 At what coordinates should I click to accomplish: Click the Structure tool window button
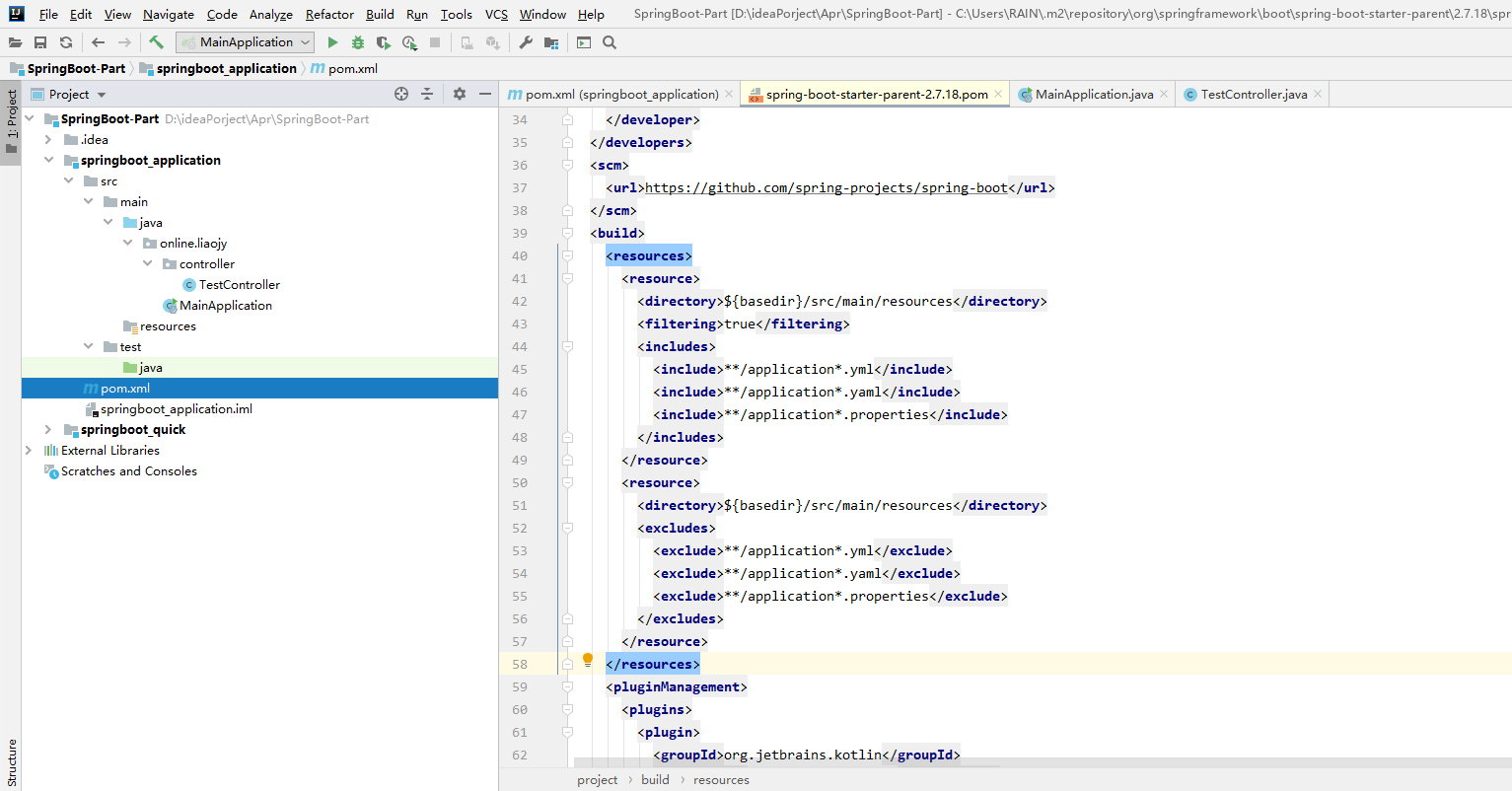tap(11, 762)
